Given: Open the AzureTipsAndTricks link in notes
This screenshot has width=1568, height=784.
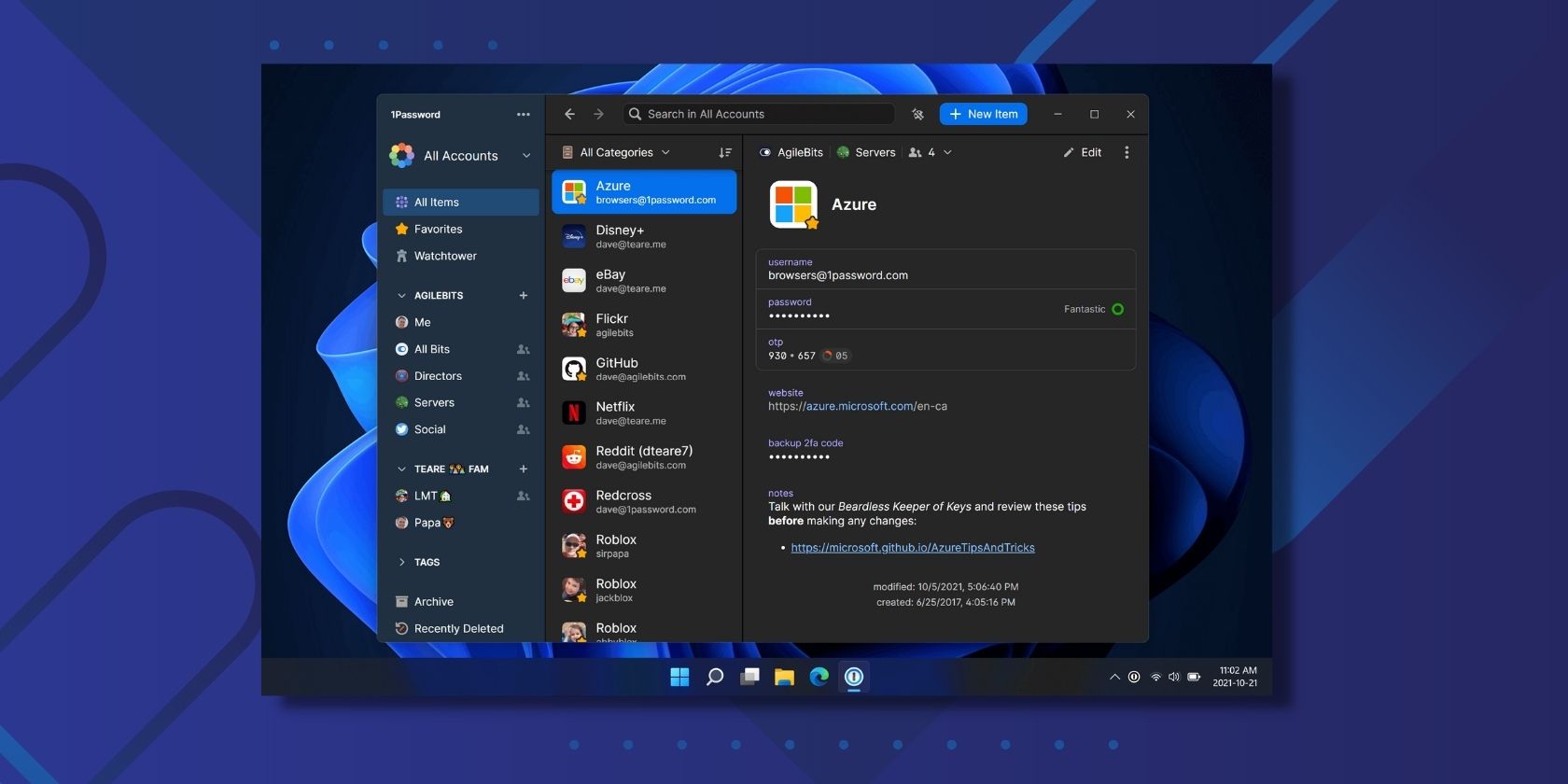Looking at the screenshot, I should pyautogui.click(x=912, y=548).
